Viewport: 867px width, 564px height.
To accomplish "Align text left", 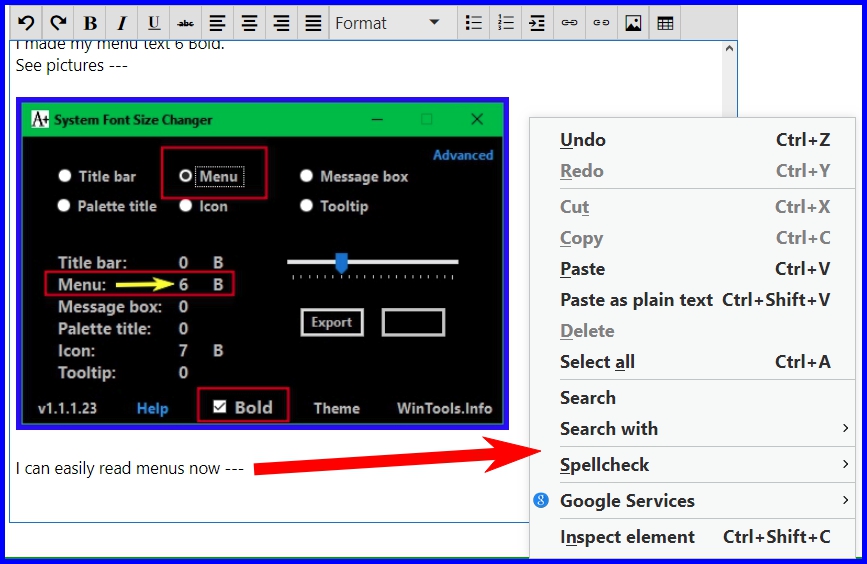I will [x=217, y=23].
